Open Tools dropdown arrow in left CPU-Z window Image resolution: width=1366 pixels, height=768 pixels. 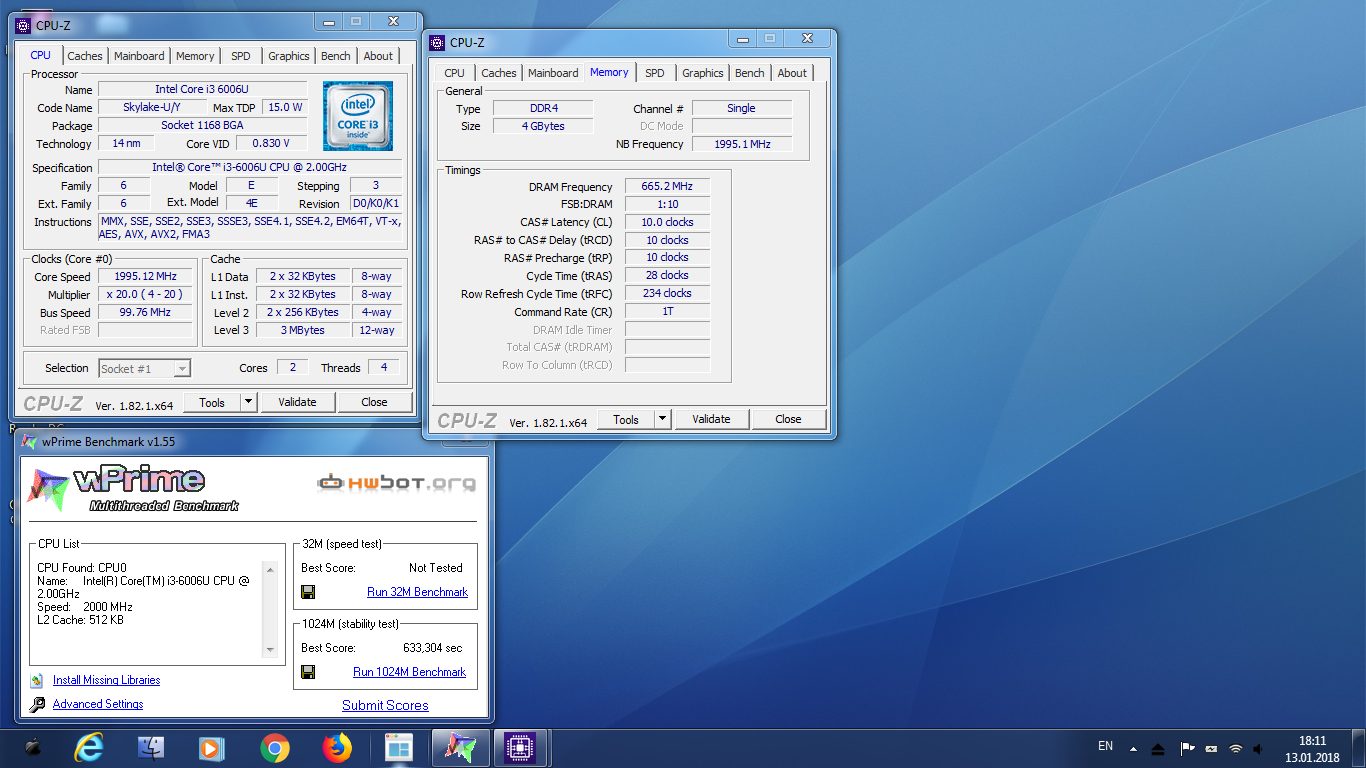249,402
